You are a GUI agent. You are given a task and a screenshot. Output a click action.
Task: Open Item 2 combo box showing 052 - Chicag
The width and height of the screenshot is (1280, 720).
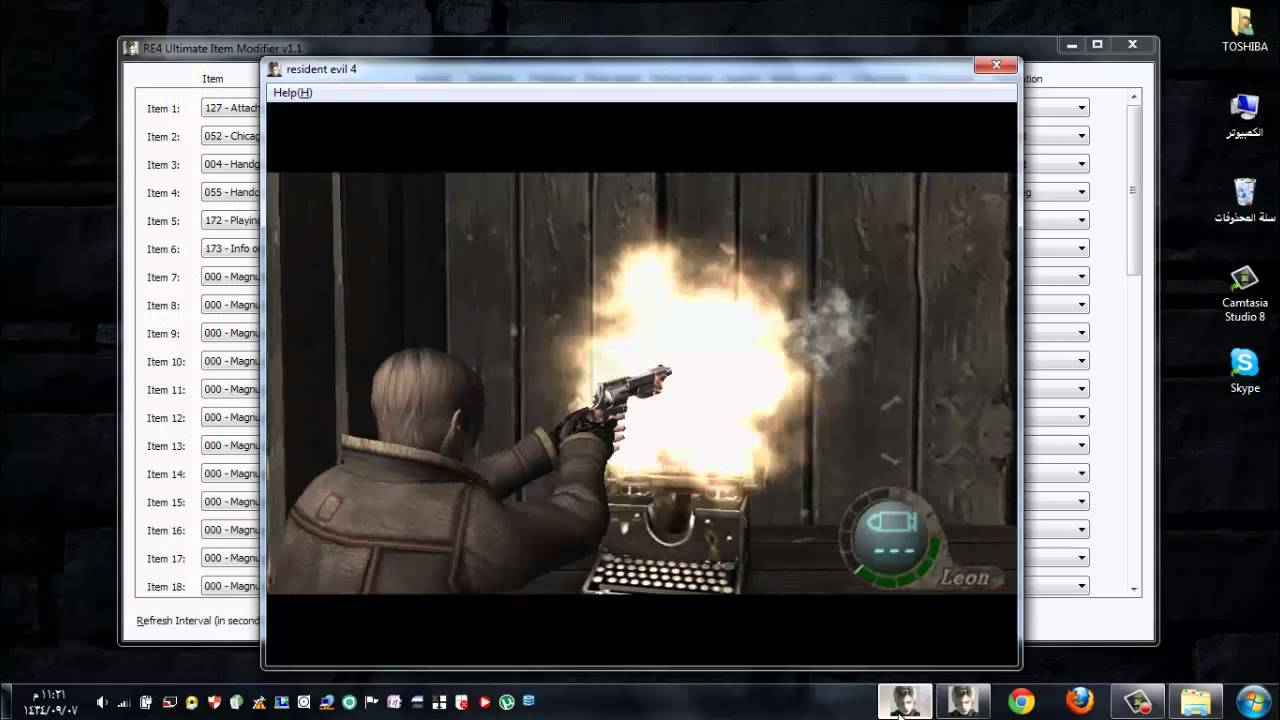(x=231, y=136)
